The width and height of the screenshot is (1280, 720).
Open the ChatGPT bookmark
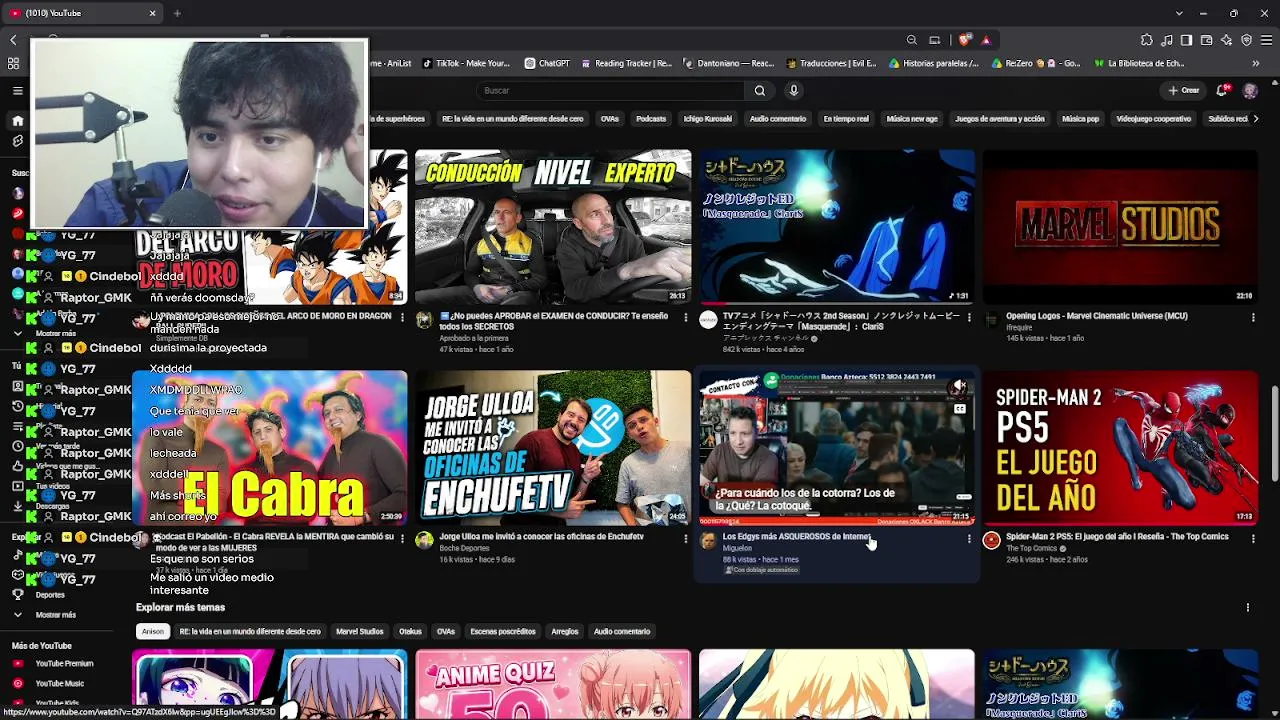tap(547, 64)
